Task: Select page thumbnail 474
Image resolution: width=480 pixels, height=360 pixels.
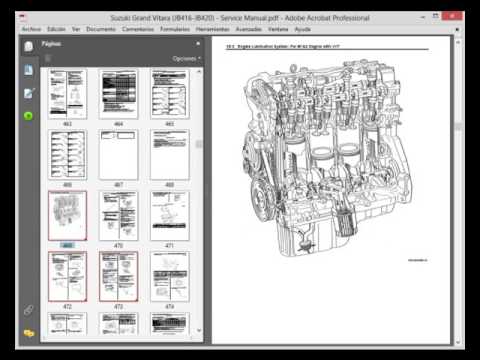Action: pos(170,277)
